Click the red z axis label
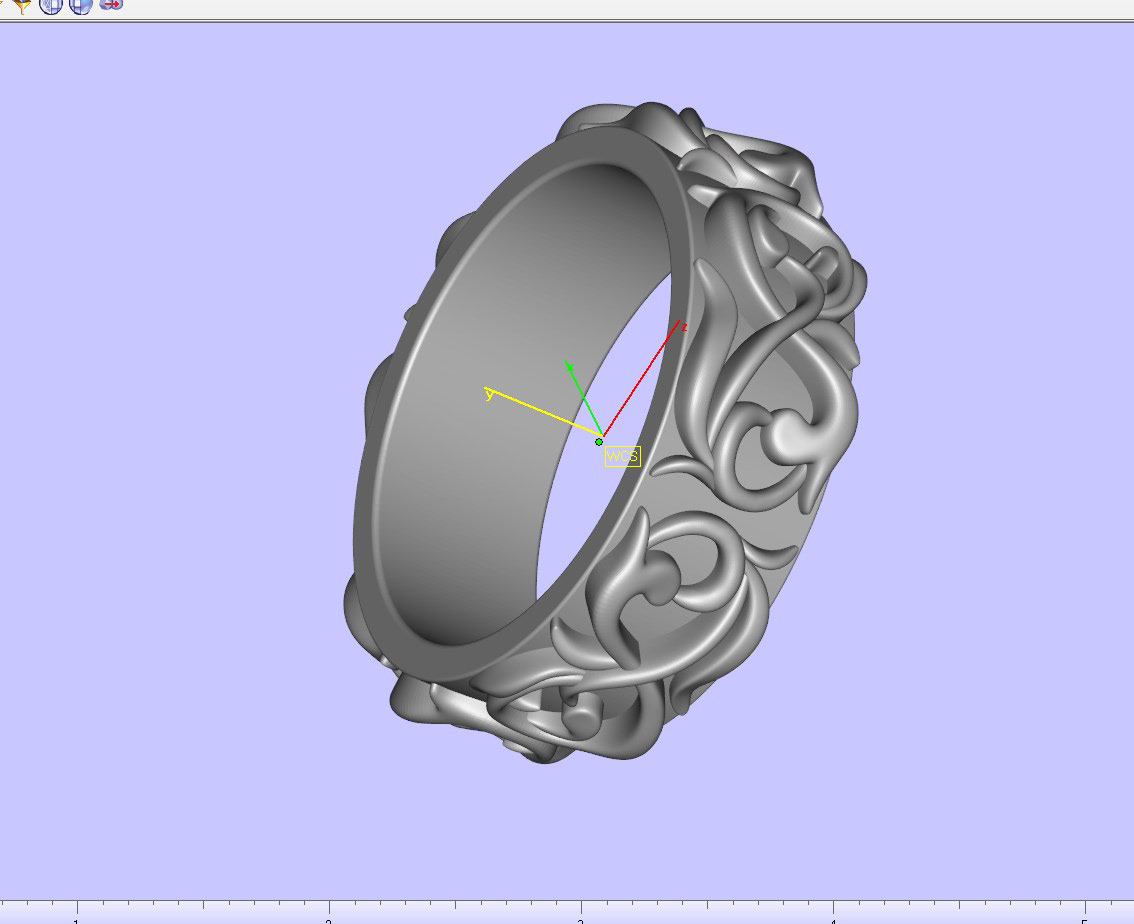The width and height of the screenshot is (1134, 924). pyautogui.click(x=683, y=328)
